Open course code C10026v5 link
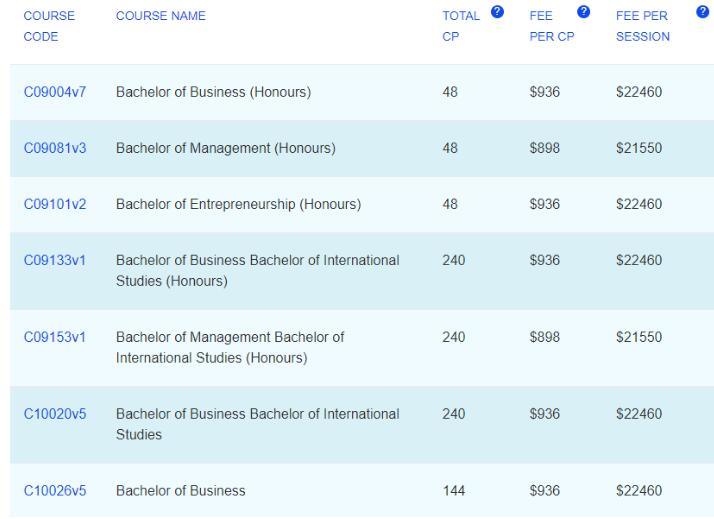Viewport: 714px width, 519px height. click(55, 491)
